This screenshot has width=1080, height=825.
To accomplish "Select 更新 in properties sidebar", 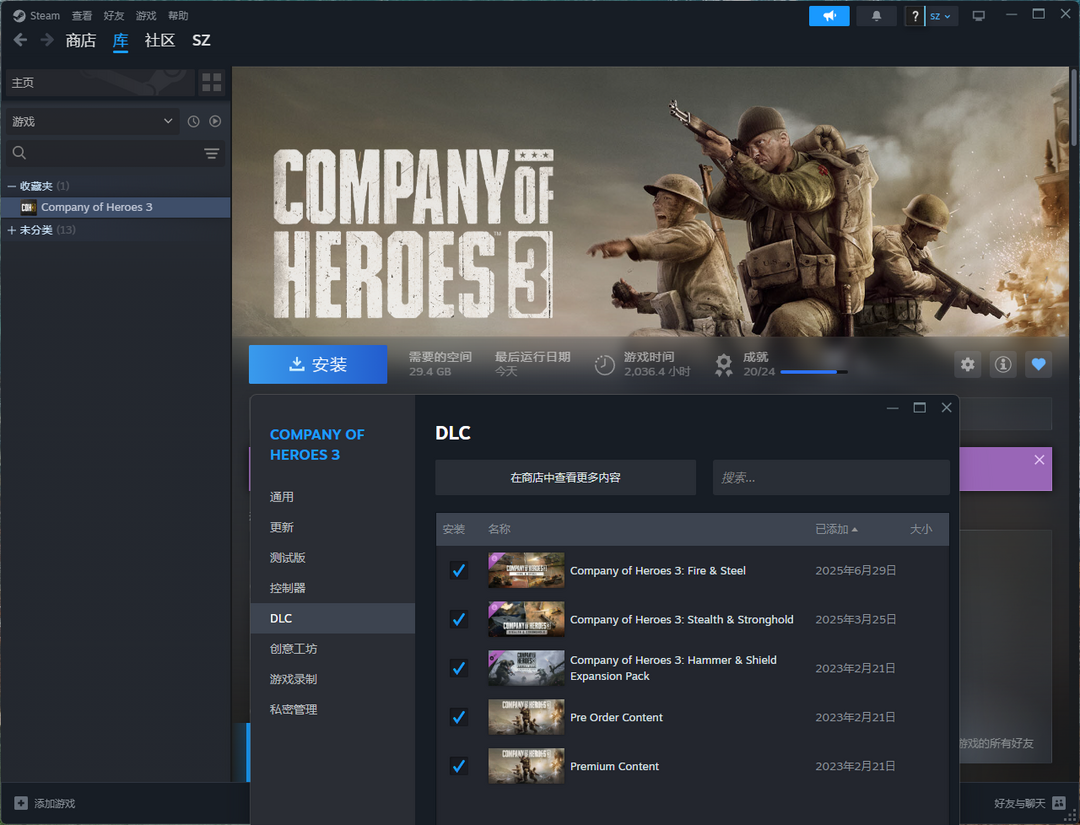I will tap(333, 527).
